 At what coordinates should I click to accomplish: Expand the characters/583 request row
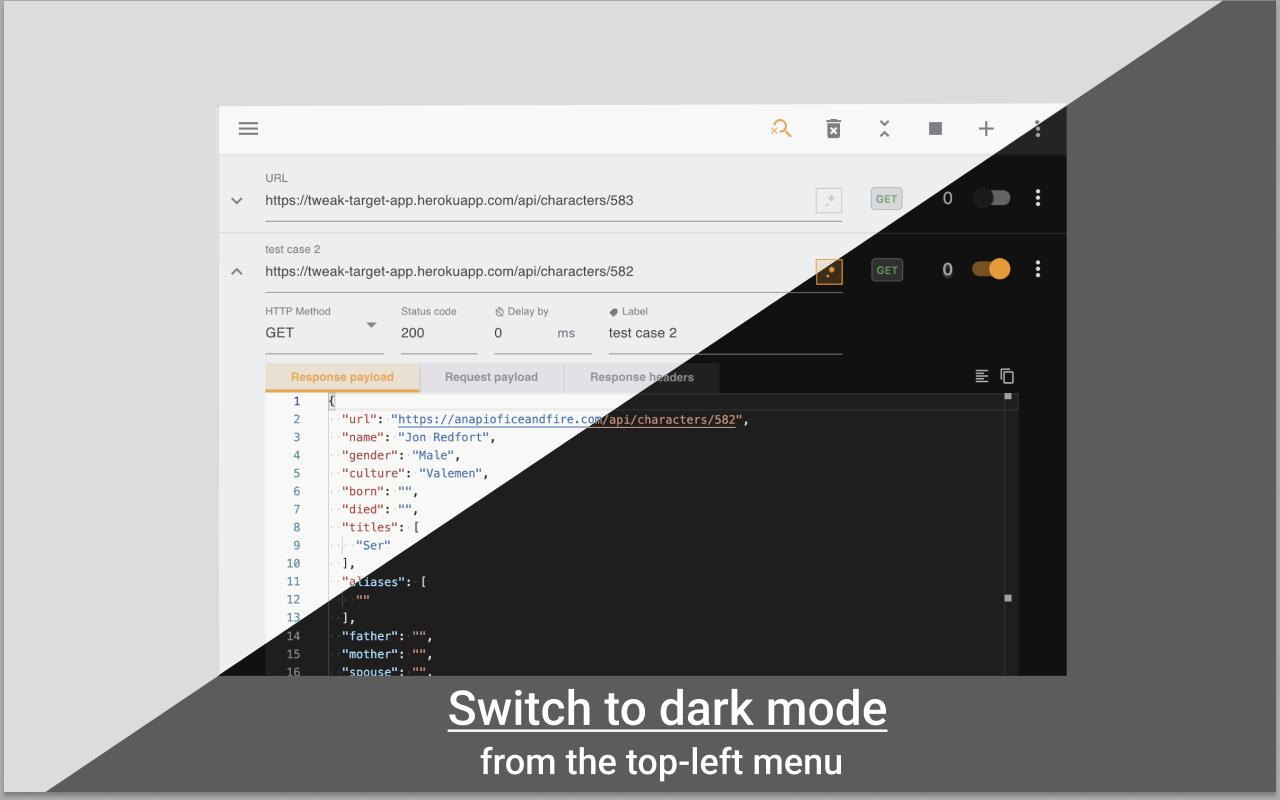coord(237,200)
